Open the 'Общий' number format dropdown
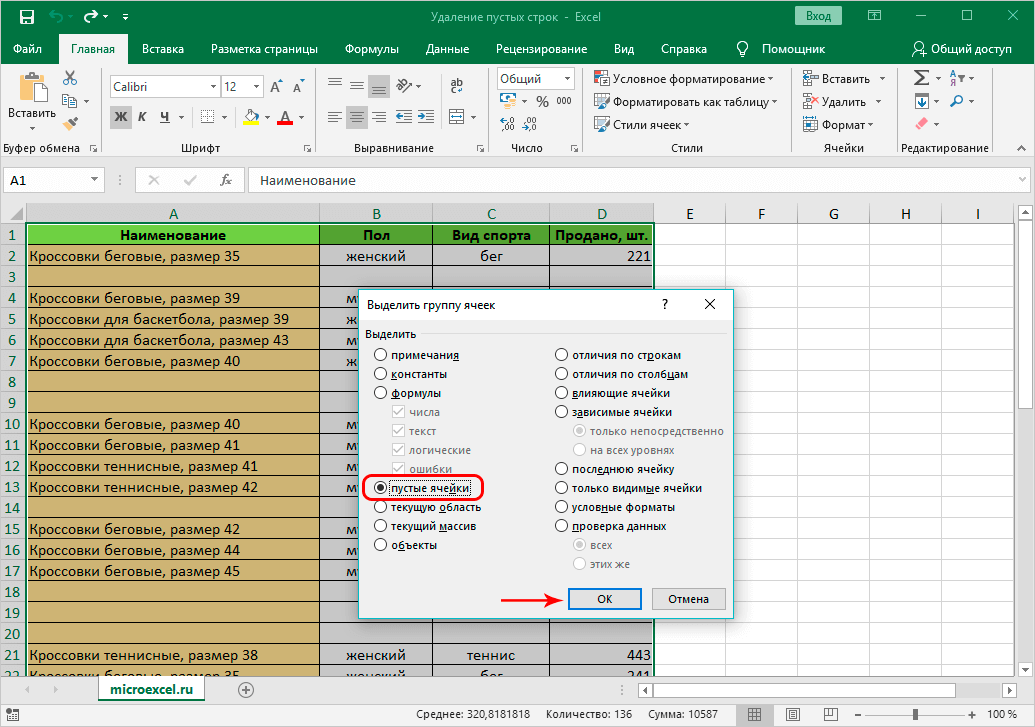This screenshot has height=727, width=1035. (567, 79)
